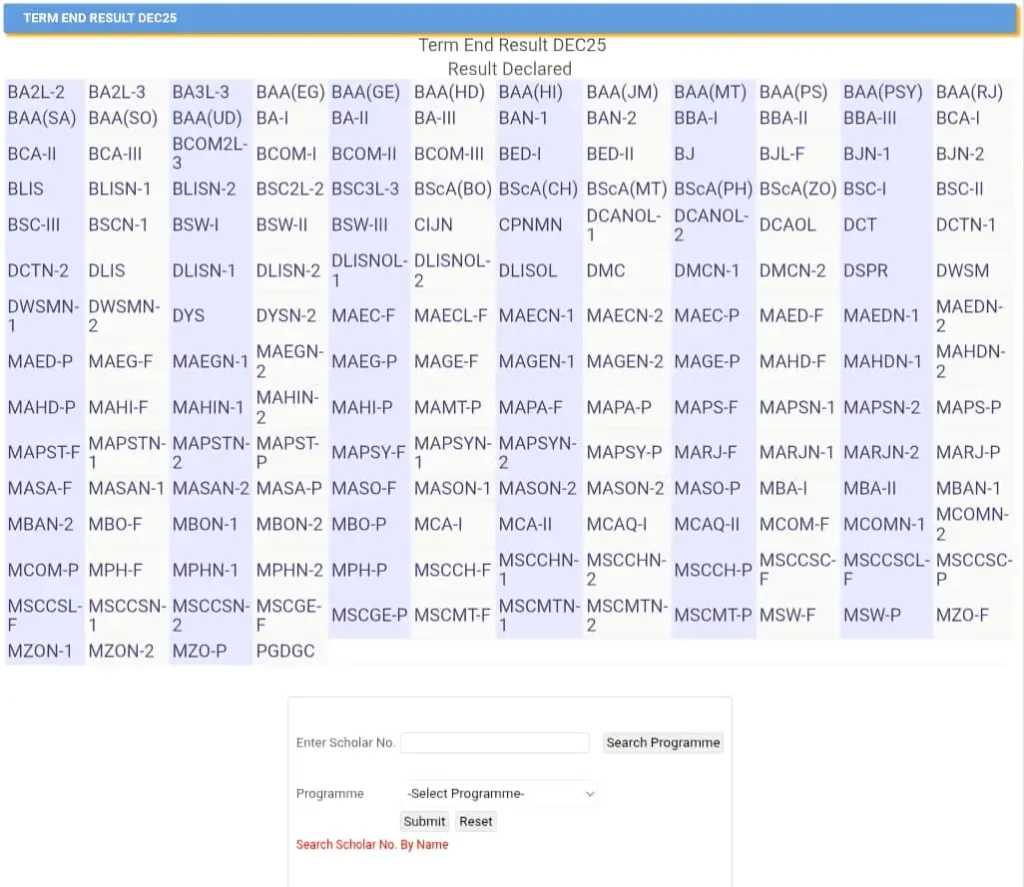Click the BSC-II programme cell
The width and height of the screenshot is (1024, 887).
point(959,189)
